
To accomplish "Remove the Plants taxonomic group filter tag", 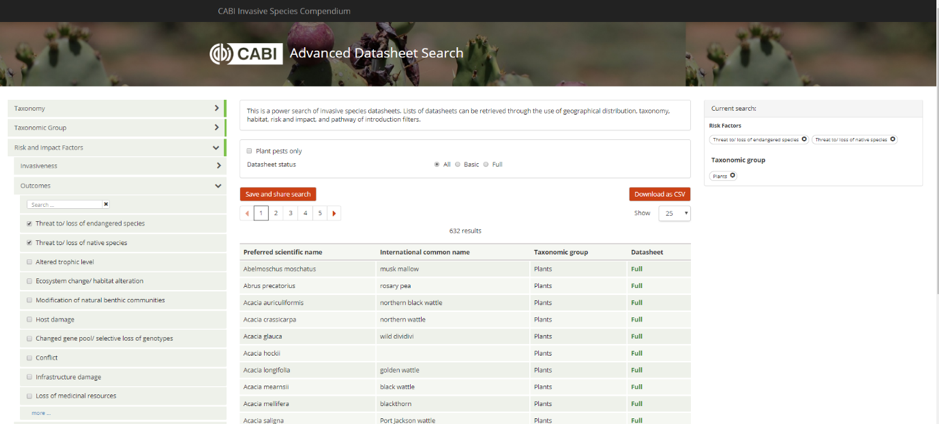I will tap(732, 175).
